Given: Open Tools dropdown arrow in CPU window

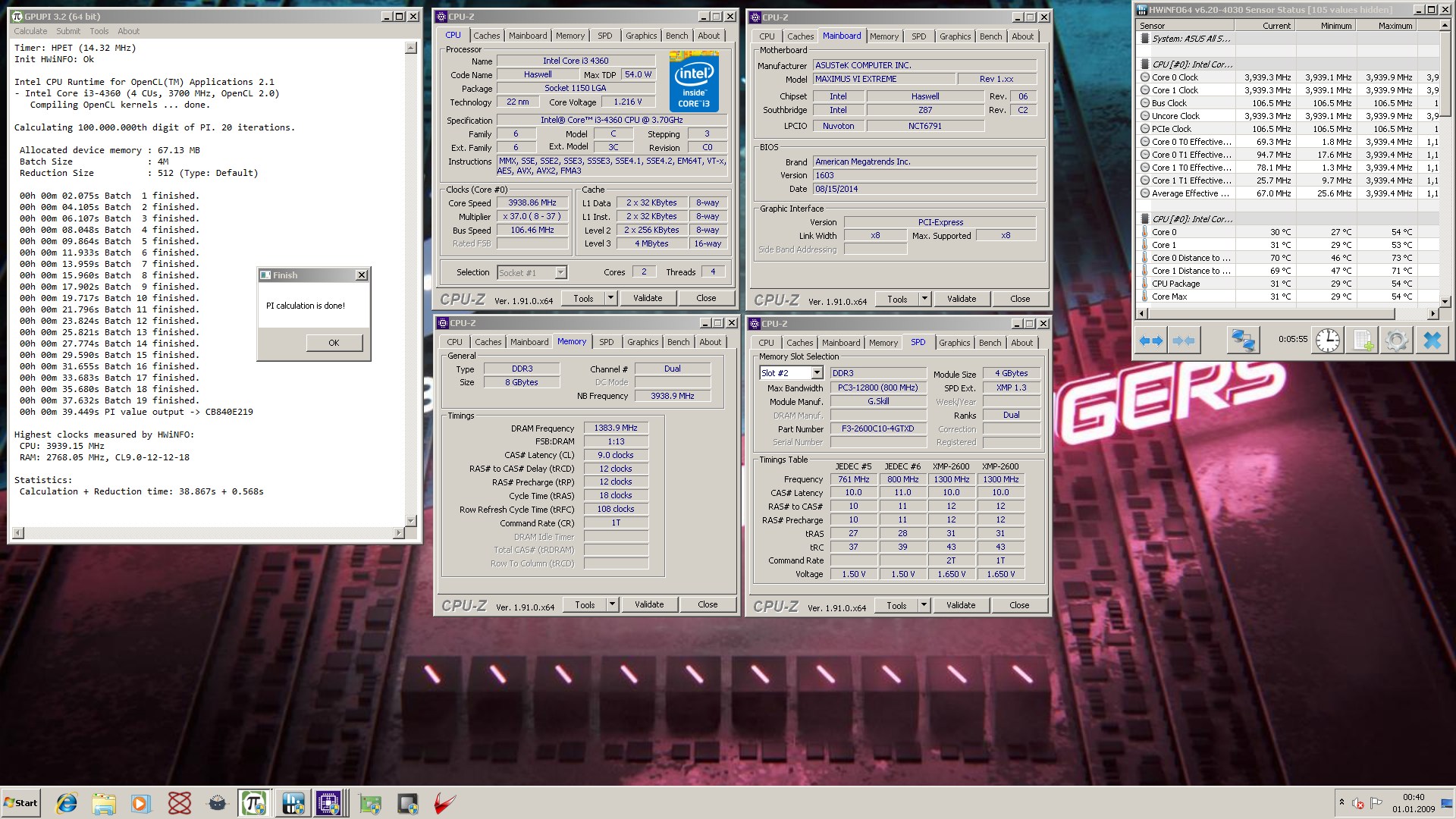Looking at the screenshot, I should point(610,298).
